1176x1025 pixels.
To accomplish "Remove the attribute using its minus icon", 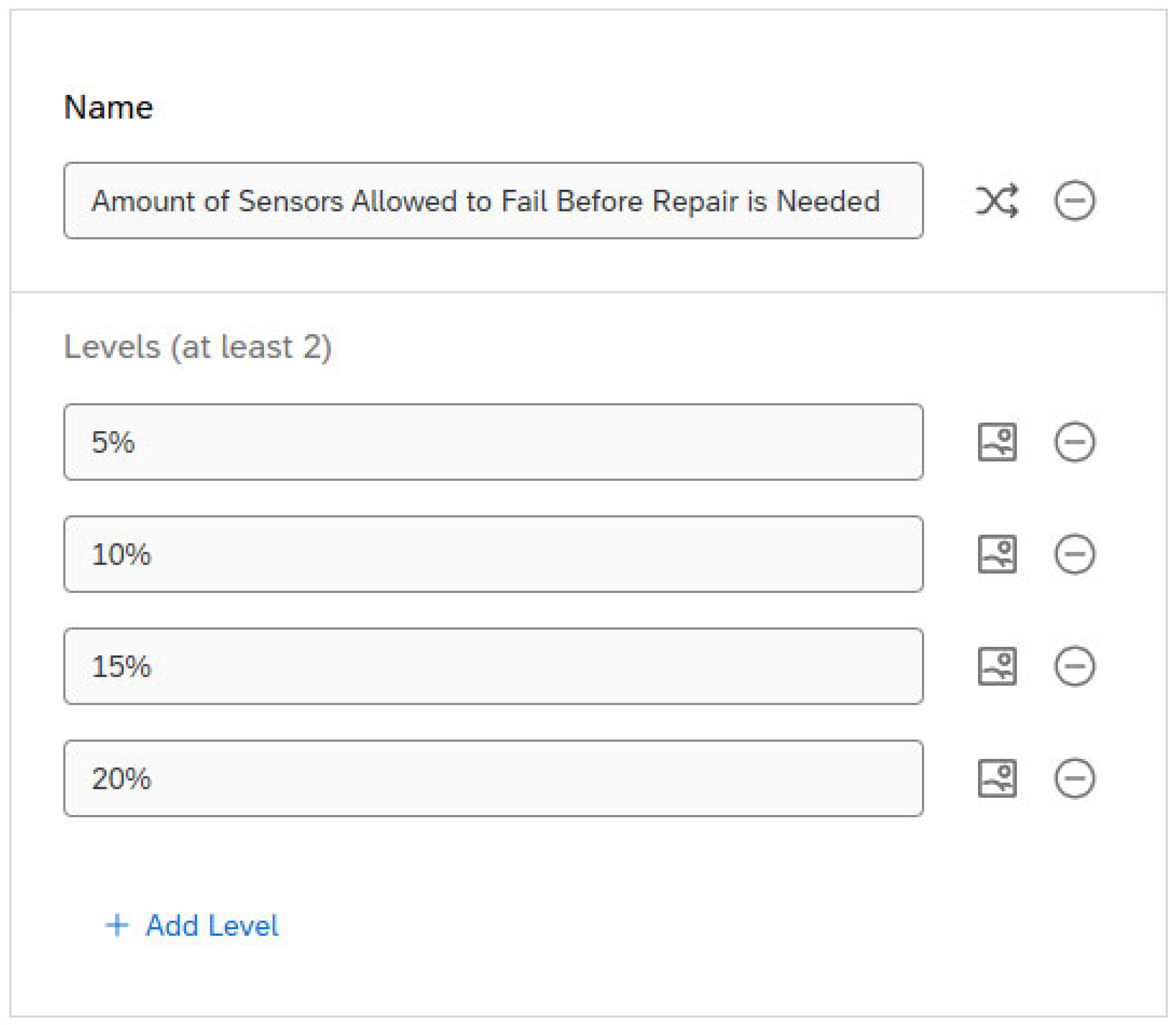I will [x=1074, y=201].
